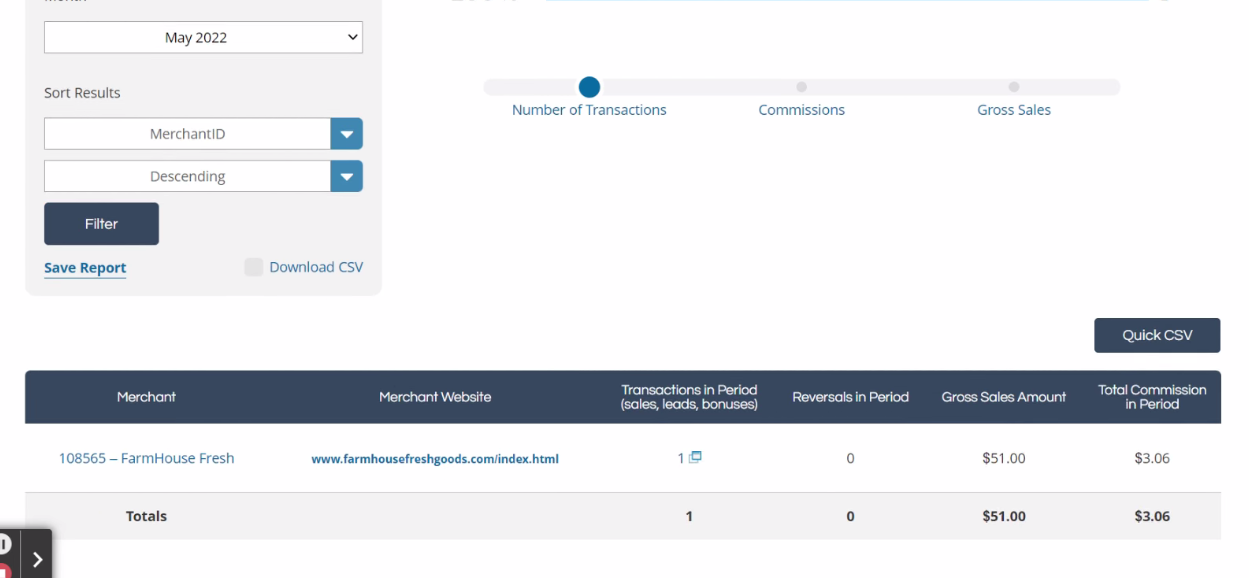This screenshot has height=578, width=1249.
Task: Click the $3.06 commission cell for FarmHouse Fresh
Action: point(1152,458)
